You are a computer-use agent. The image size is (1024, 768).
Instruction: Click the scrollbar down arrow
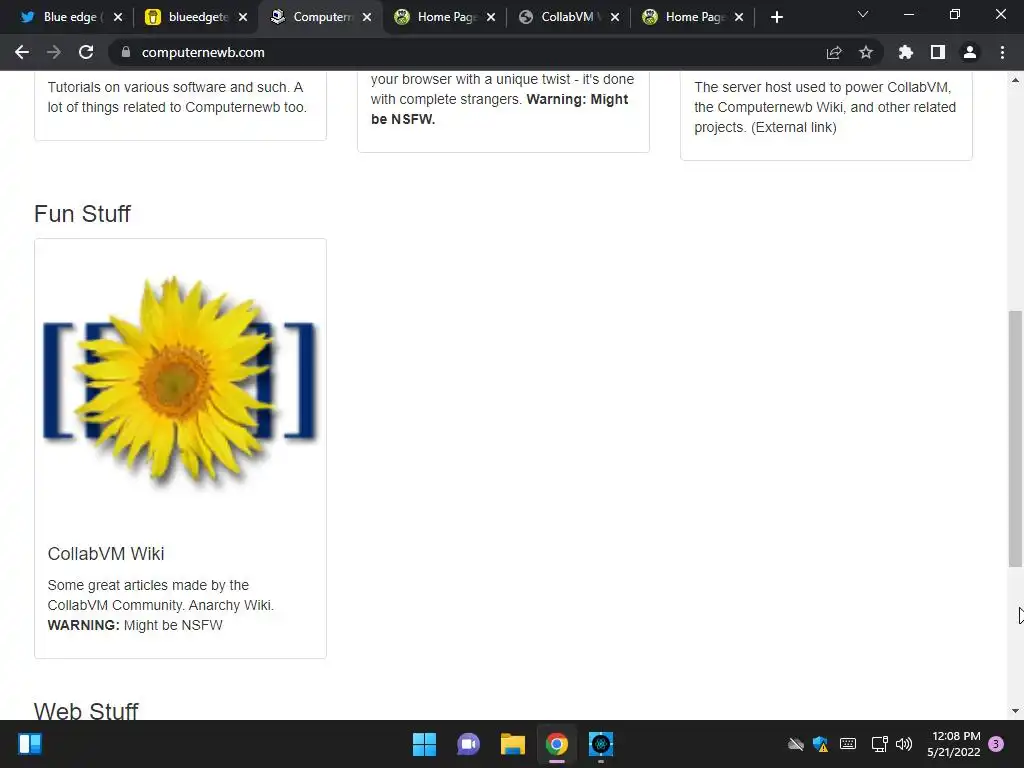point(1015,711)
